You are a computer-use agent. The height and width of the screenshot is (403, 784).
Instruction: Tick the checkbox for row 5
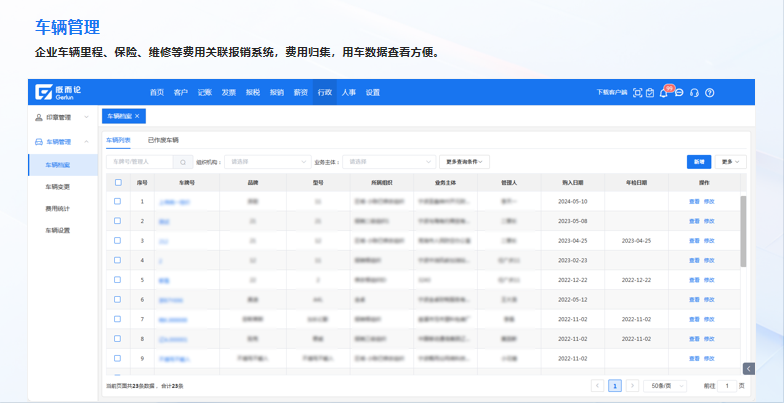pyautogui.click(x=118, y=280)
